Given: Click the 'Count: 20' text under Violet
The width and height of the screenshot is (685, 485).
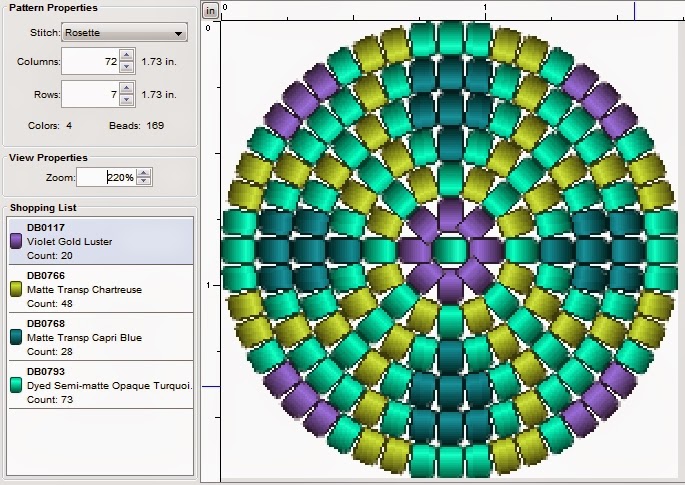Looking at the screenshot, I should point(50,256).
